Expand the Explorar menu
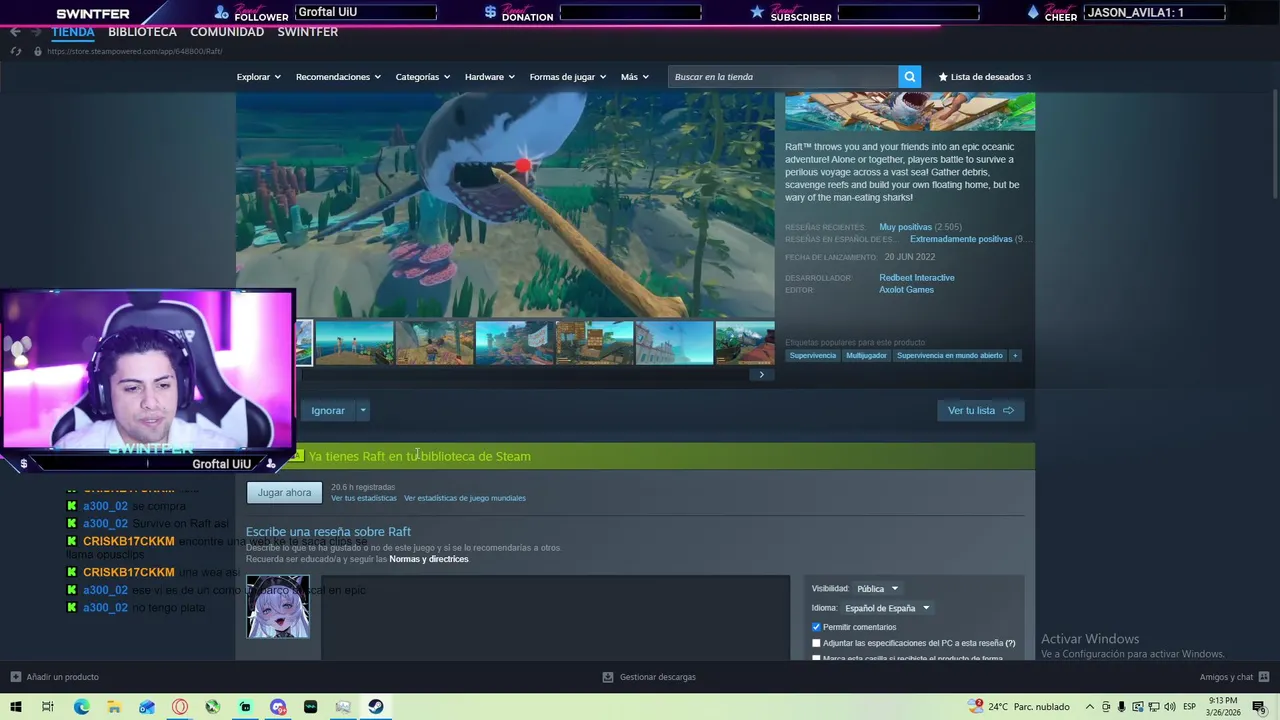This screenshot has height=720, width=1280. 258,77
